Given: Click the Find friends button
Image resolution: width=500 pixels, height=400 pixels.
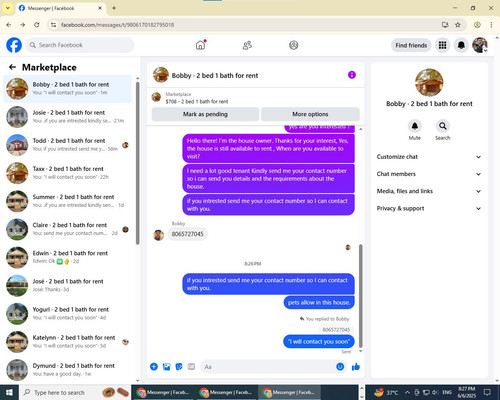Looking at the screenshot, I should pyautogui.click(x=411, y=45).
